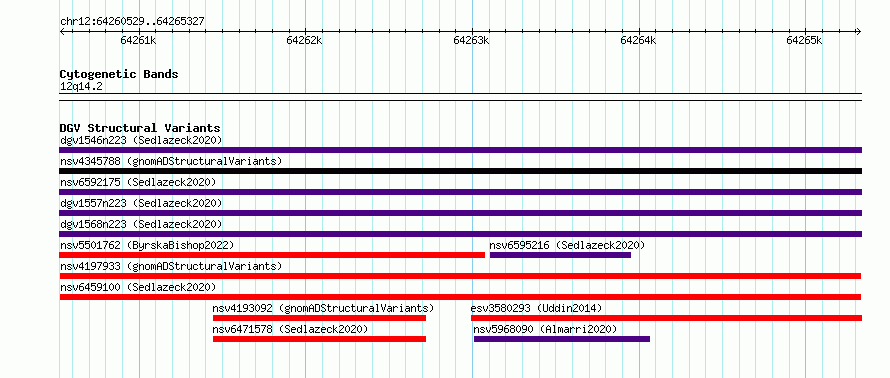Screen dimensions: 890x378
Task: Open the dgv1568n223 (Sedlazeck2020) label
Action: (x=141, y=224)
